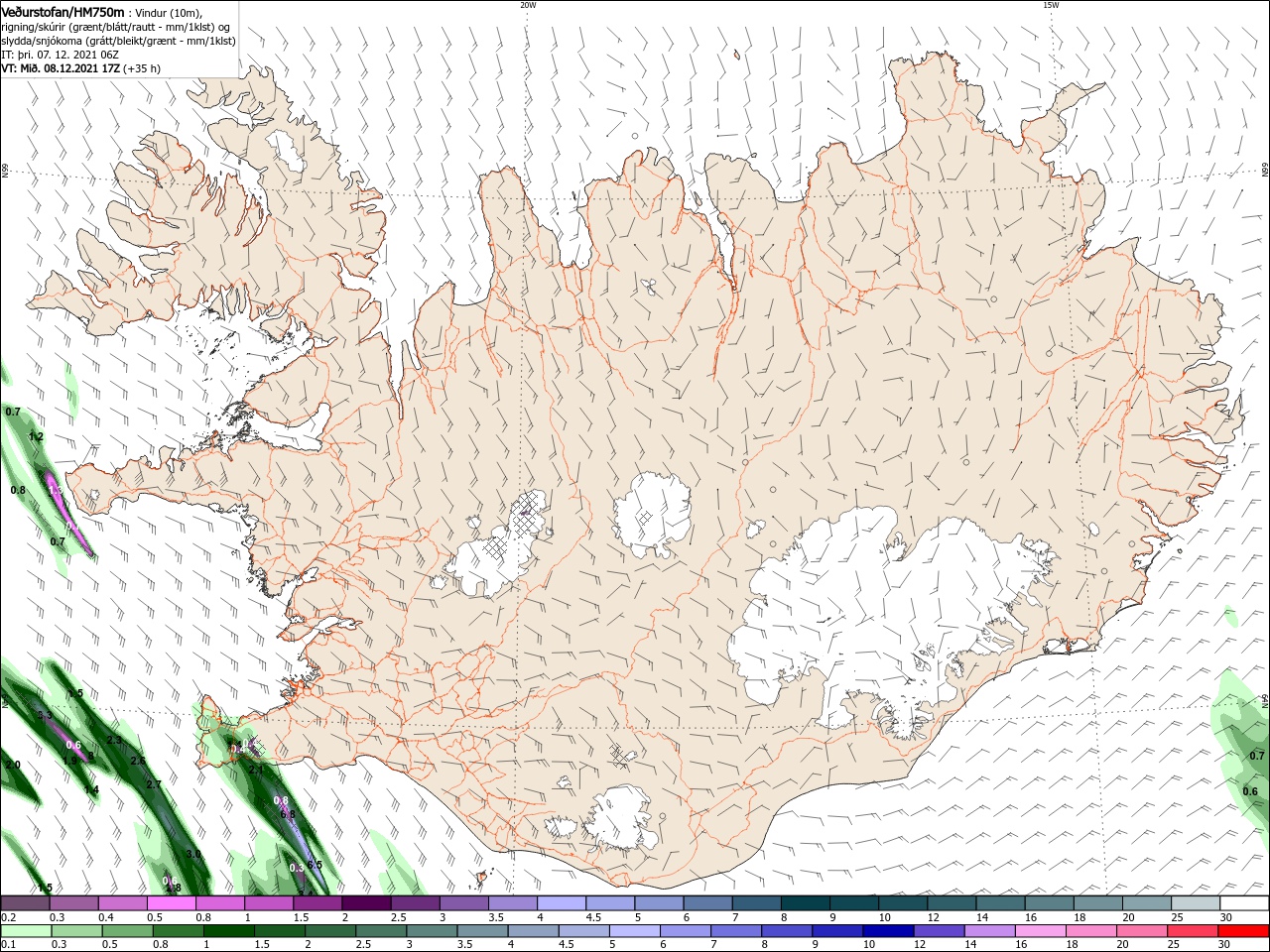Click the 1.2 precipitation value on the map
Screen dimensions: 1270x952
pos(37,436)
